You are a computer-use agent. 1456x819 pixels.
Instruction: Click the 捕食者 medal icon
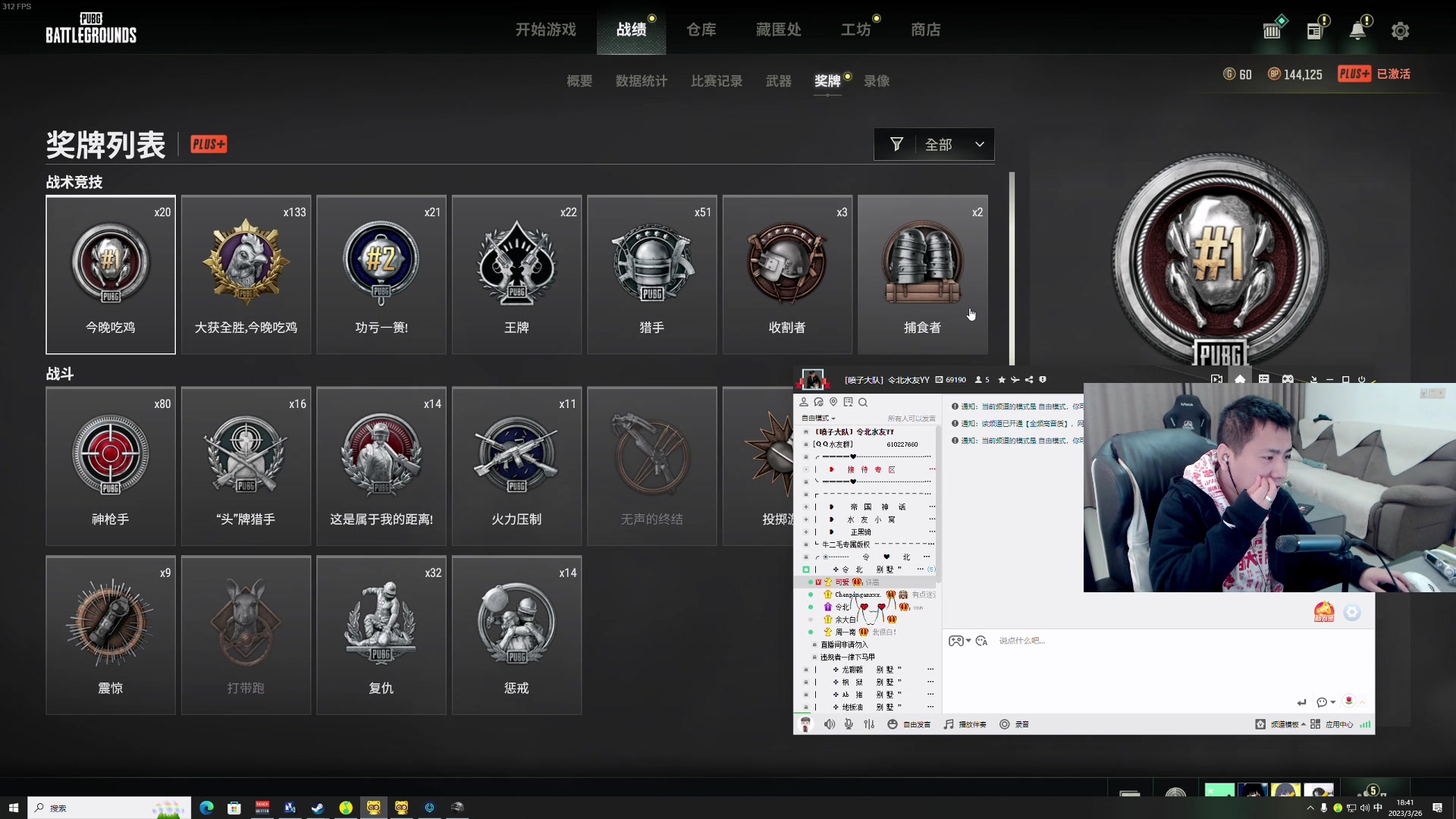point(923,262)
